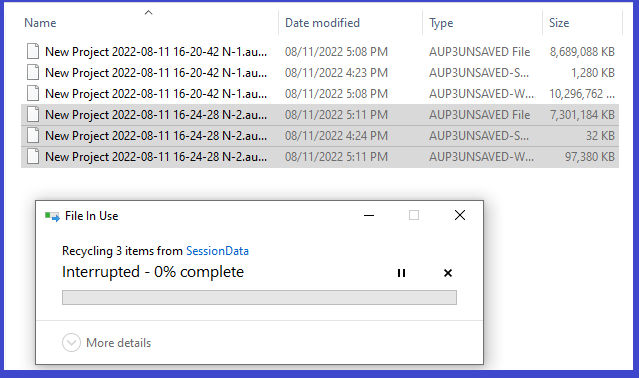
Task: Open the SessionData folder link
Action: (x=217, y=251)
